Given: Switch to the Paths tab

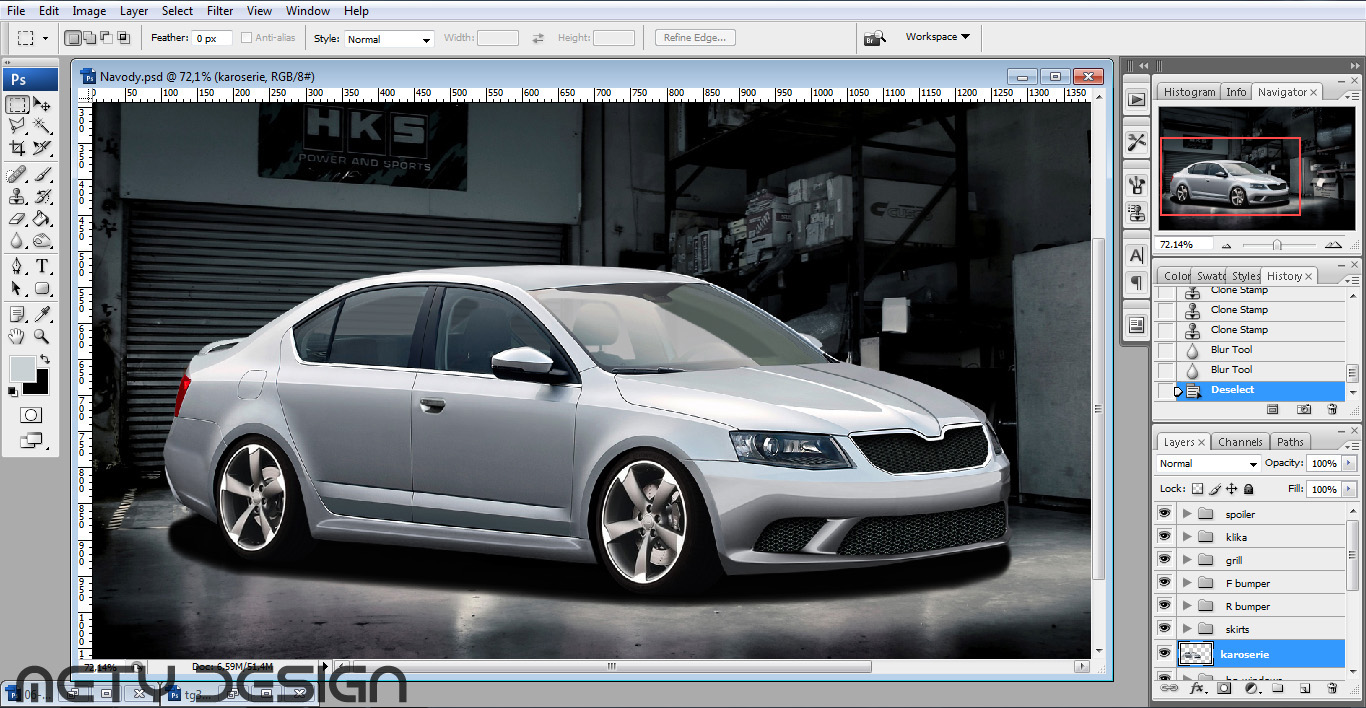Looking at the screenshot, I should click(x=1290, y=442).
